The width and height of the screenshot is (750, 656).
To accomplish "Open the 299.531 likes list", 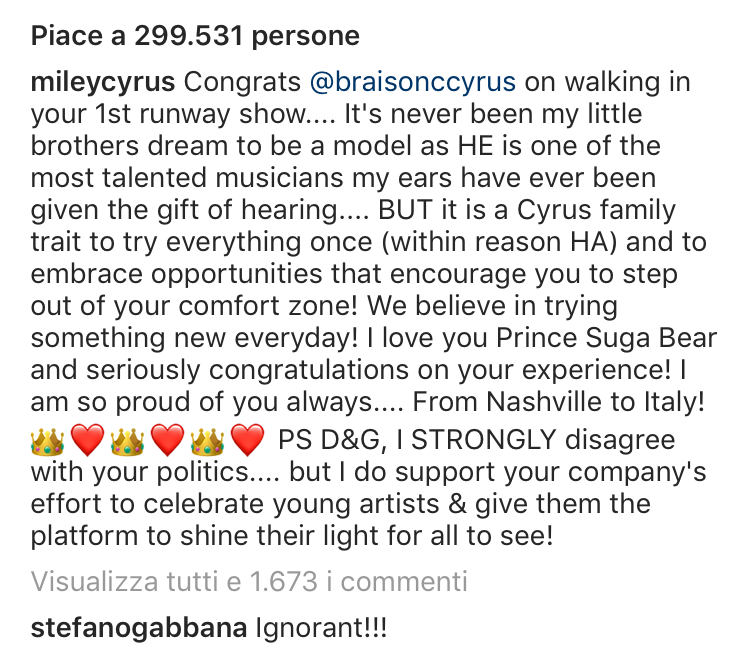I will point(195,36).
